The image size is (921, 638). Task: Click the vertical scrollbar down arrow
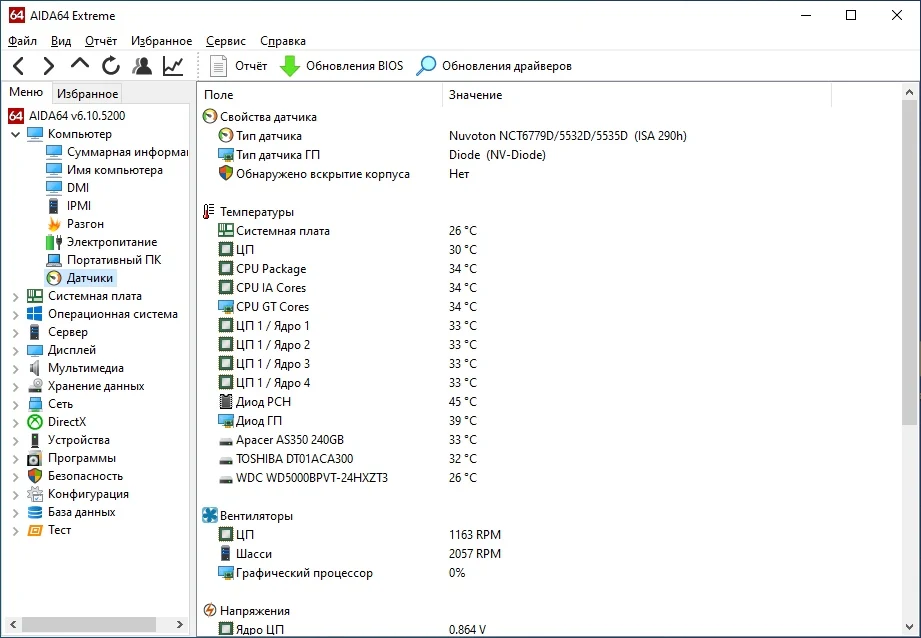click(909, 627)
